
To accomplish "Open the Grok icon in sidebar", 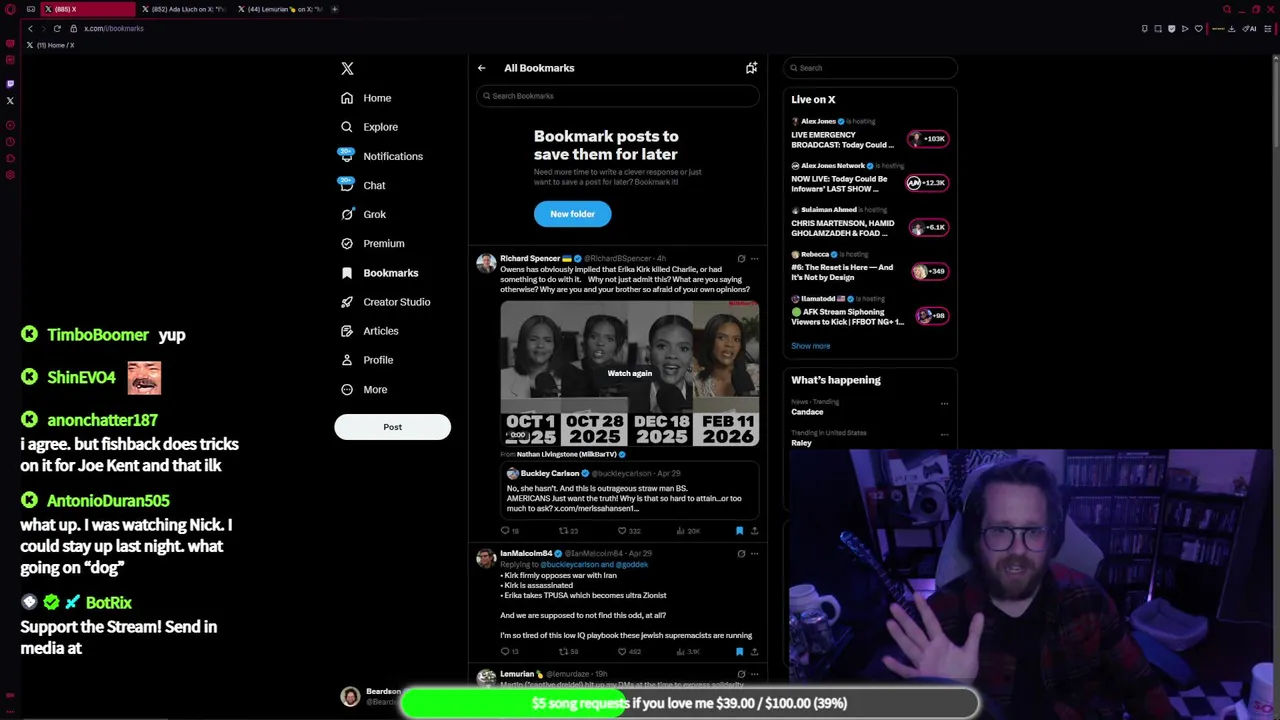I will (347, 214).
